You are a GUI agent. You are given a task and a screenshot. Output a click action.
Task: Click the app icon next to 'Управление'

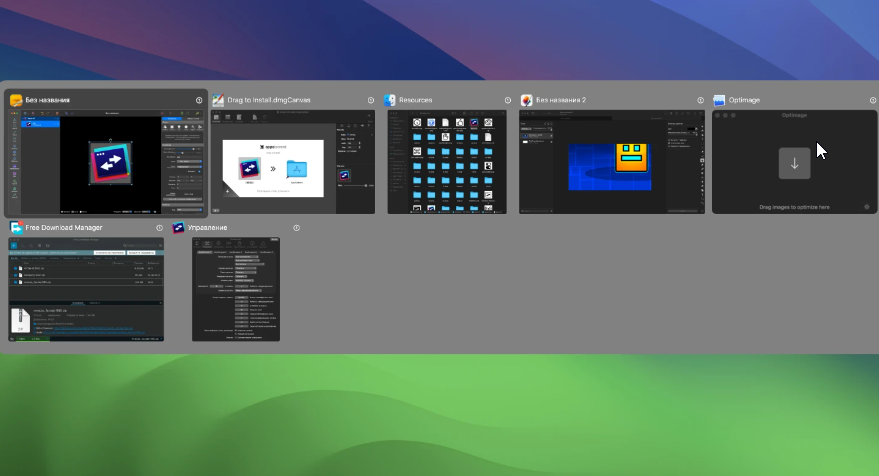(179, 228)
